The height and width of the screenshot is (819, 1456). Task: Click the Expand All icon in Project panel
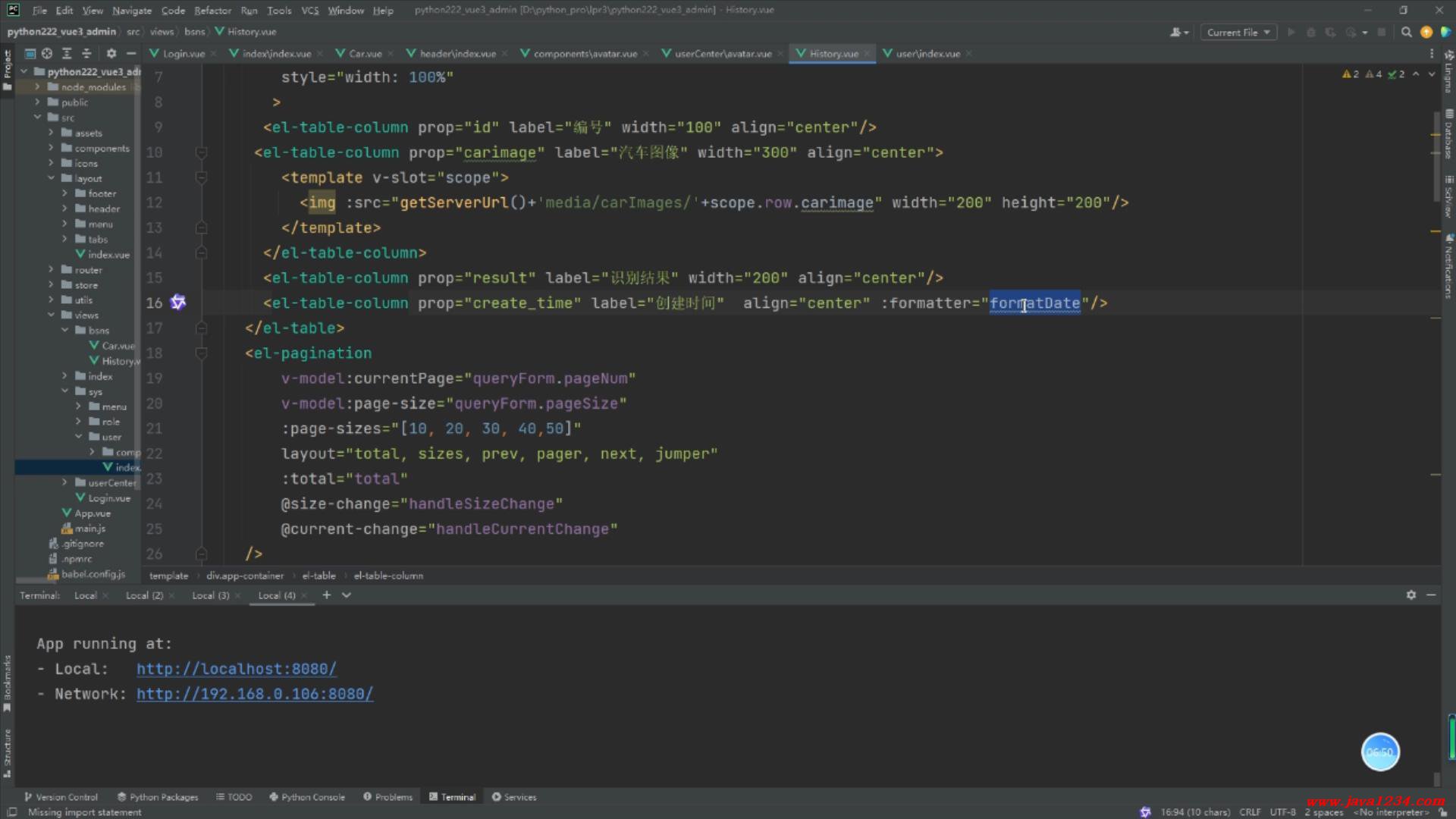click(67, 54)
